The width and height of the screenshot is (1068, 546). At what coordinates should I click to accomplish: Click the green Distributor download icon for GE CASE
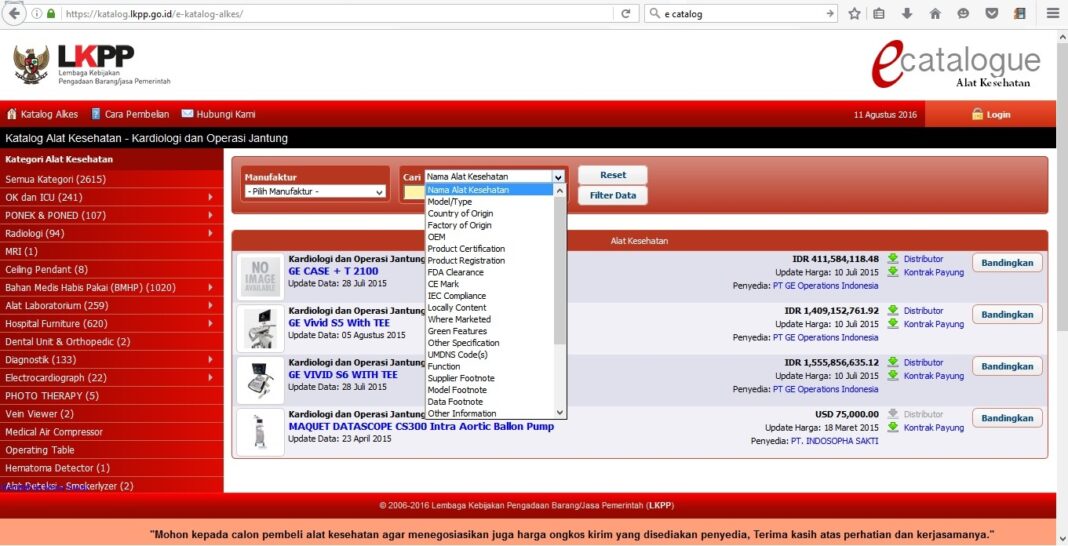pos(893,259)
